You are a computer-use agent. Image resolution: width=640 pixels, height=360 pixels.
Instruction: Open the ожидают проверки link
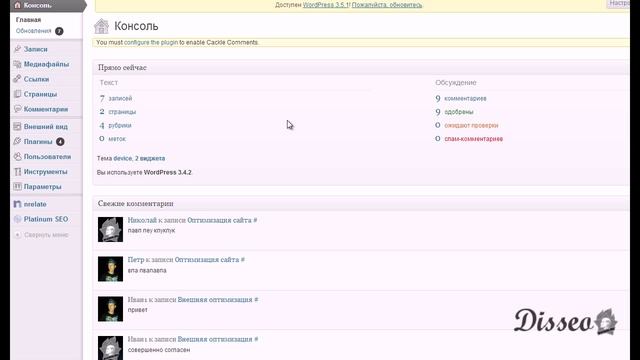pyautogui.click(x=471, y=125)
